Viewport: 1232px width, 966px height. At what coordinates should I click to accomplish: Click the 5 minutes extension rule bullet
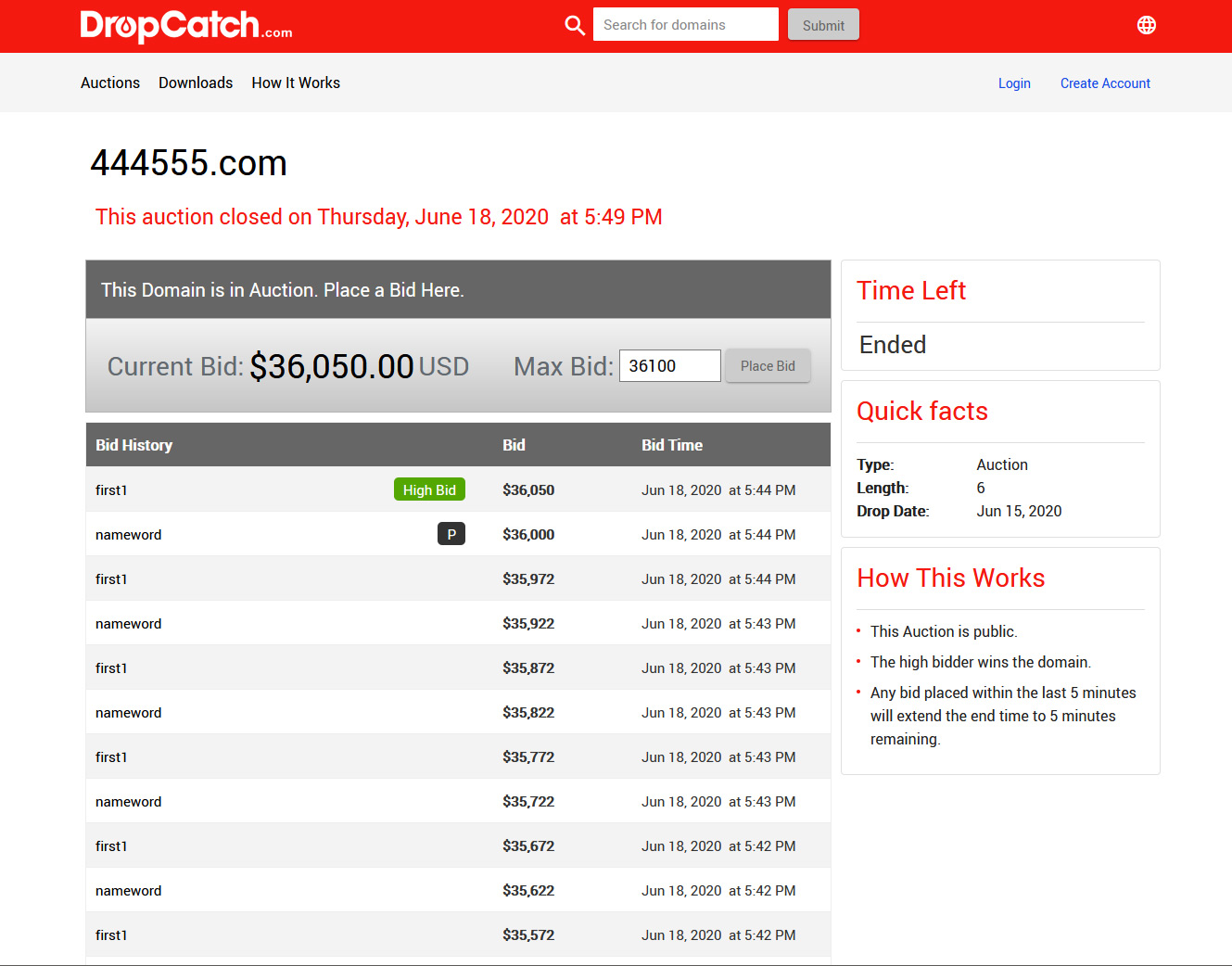pos(1003,716)
